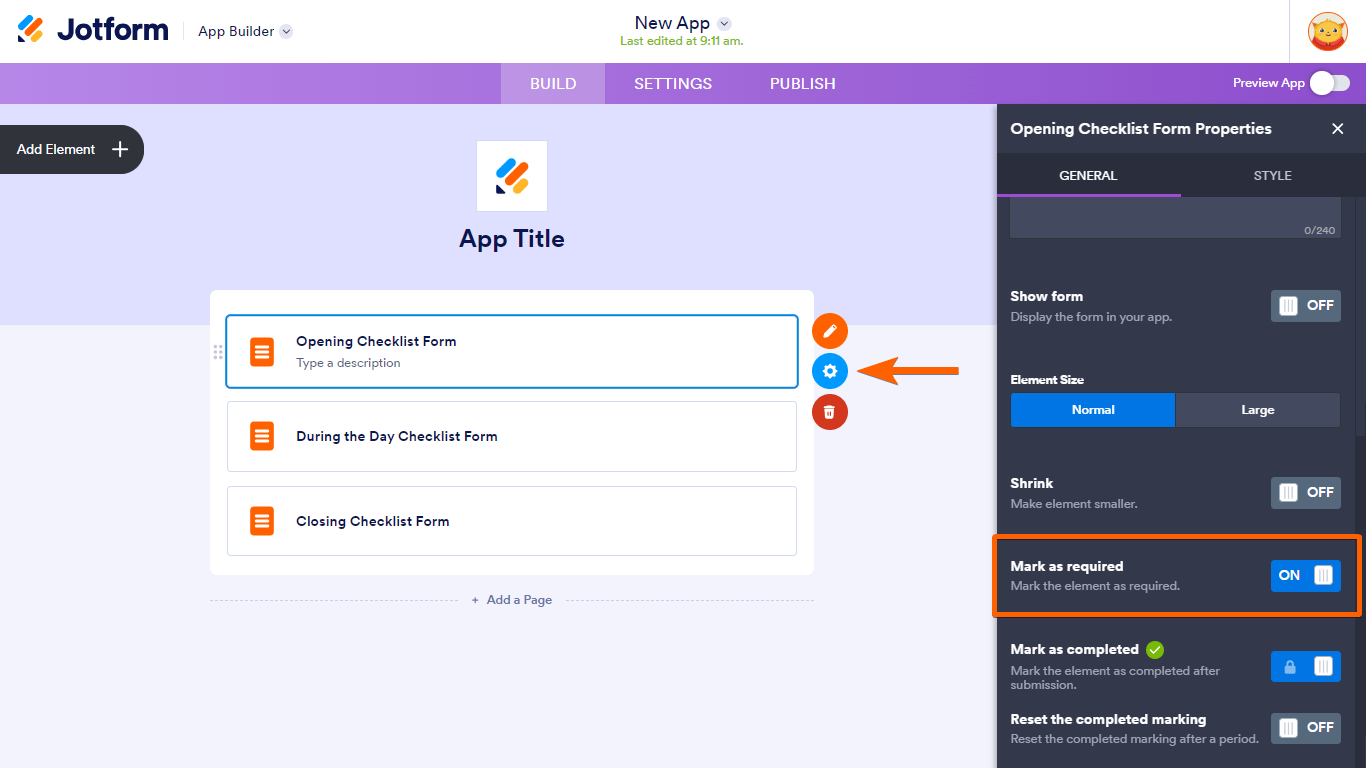
Task: Turn off Mark as required toggle
Action: click(x=1305, y=575)
